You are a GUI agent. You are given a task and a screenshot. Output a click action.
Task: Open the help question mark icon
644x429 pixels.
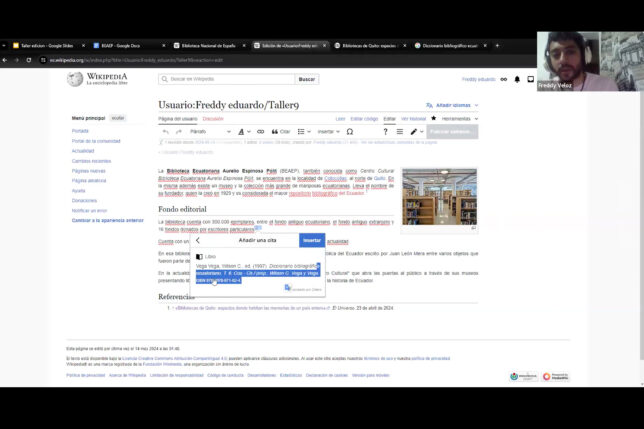pyautogui.click(x=385, y=131)
